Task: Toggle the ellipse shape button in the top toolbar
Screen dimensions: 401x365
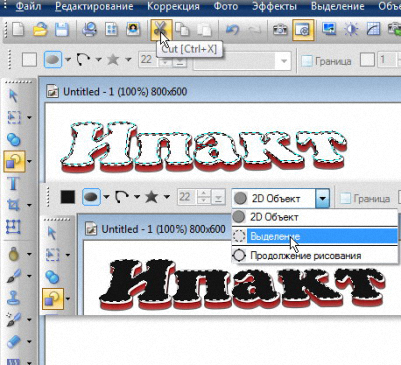Action: (53, 60)
